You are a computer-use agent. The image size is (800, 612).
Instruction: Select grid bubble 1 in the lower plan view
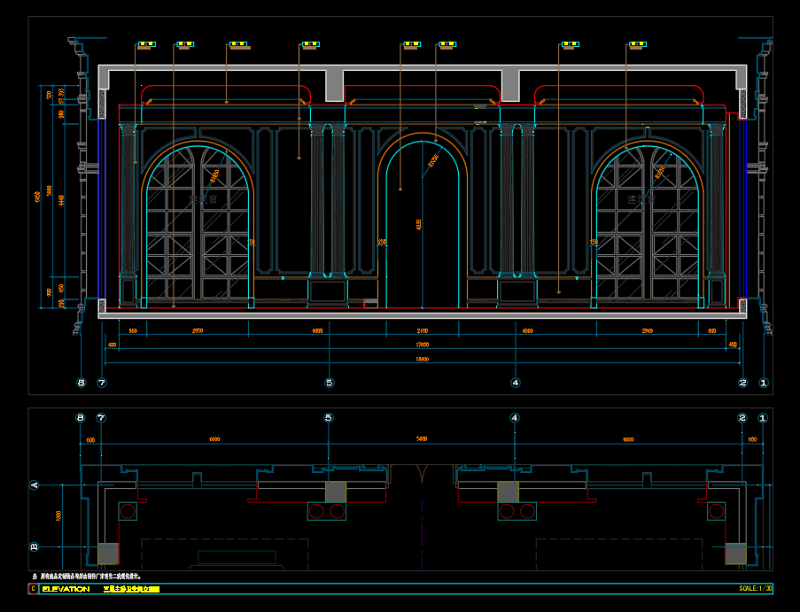(x=764, y=418)
